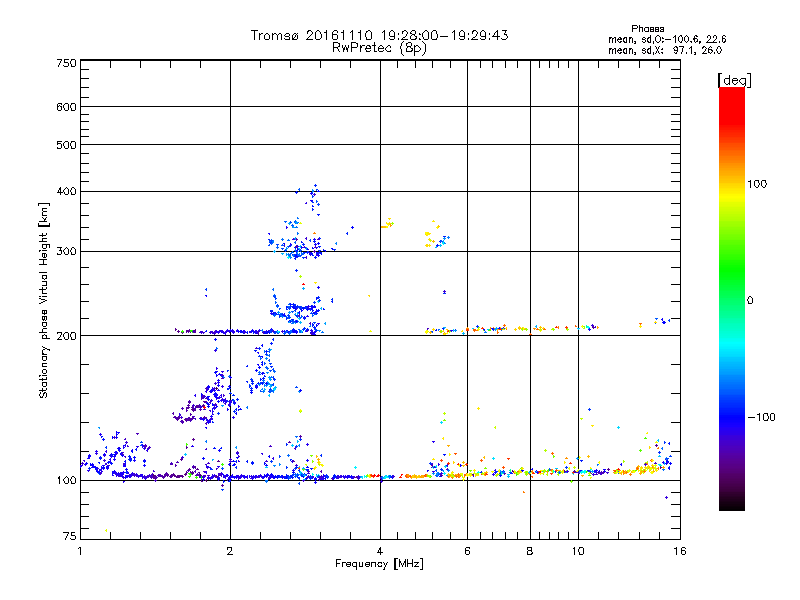Click 'mean, sd,X: 97.1, 26.0' text
This screenshot has height=600, width=800.
665,50
